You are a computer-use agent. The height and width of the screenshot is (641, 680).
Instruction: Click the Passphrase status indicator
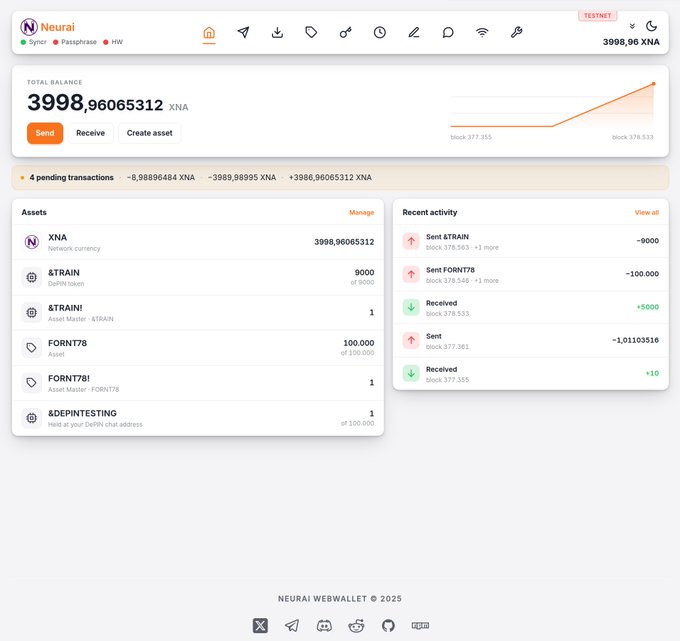(75, 42)
